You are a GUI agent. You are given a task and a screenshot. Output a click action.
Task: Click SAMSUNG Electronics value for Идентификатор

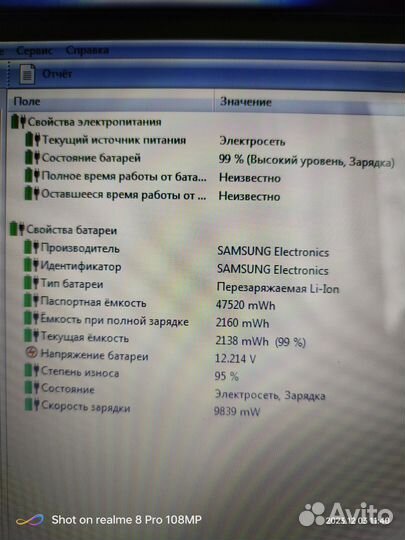[x=272, y=270]
